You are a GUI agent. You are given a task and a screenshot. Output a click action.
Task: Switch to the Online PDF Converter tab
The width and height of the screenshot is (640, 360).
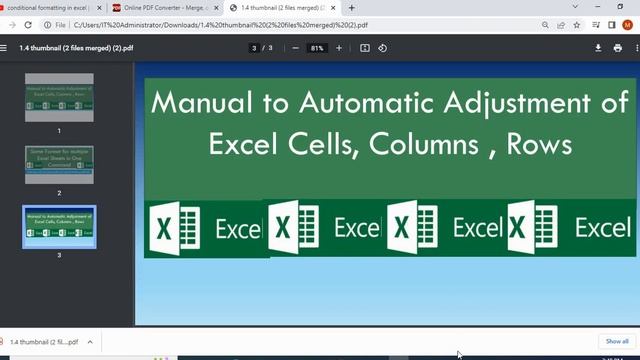pos(165,8)
